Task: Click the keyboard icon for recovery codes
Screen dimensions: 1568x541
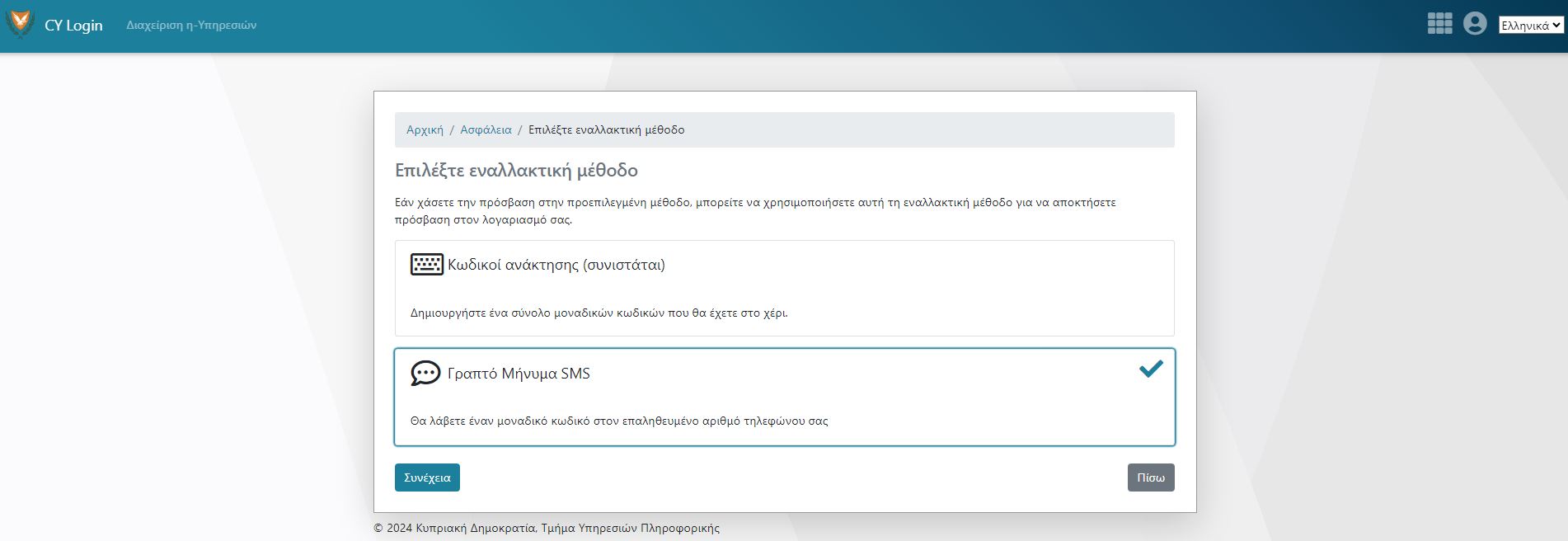Action: pyautogui.click(x=426, y=265)
